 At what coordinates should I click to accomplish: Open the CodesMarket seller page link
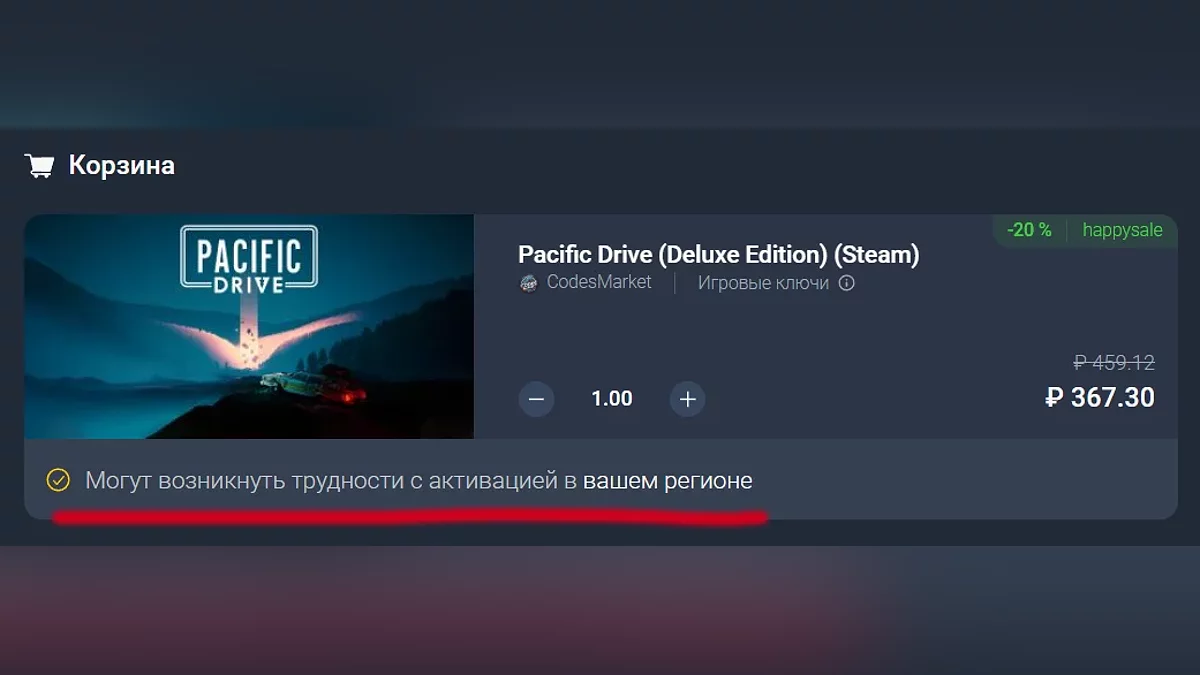point(599,282)
